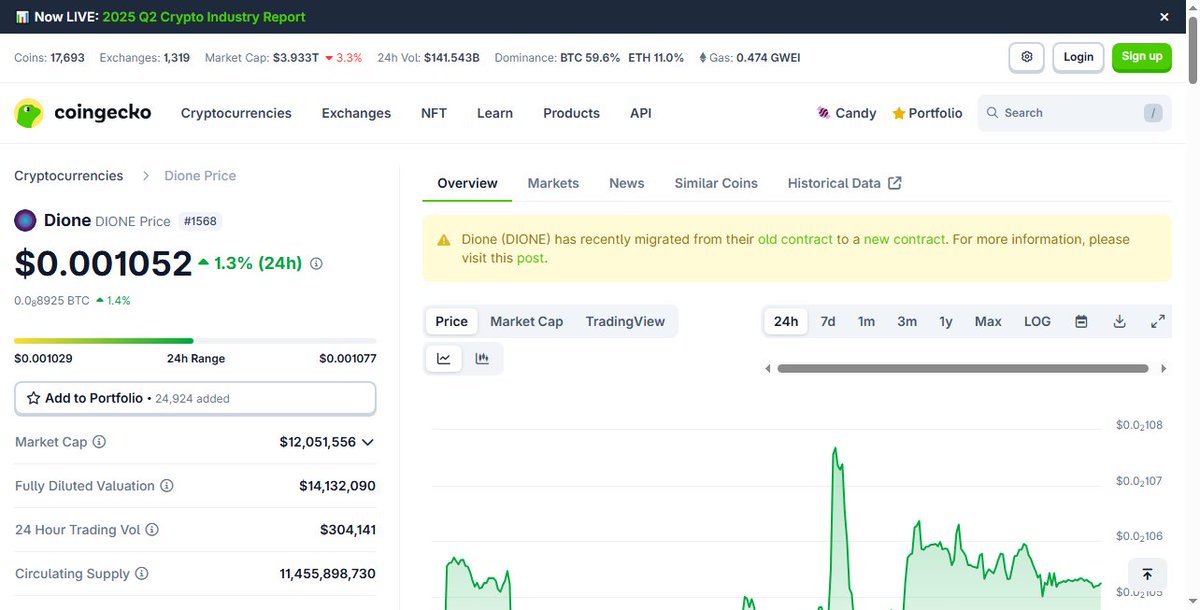Click the chart range horizontal slider bar
Image resolution: width=1200 pixels, height=610 pixels.
(x=962, y=369)
